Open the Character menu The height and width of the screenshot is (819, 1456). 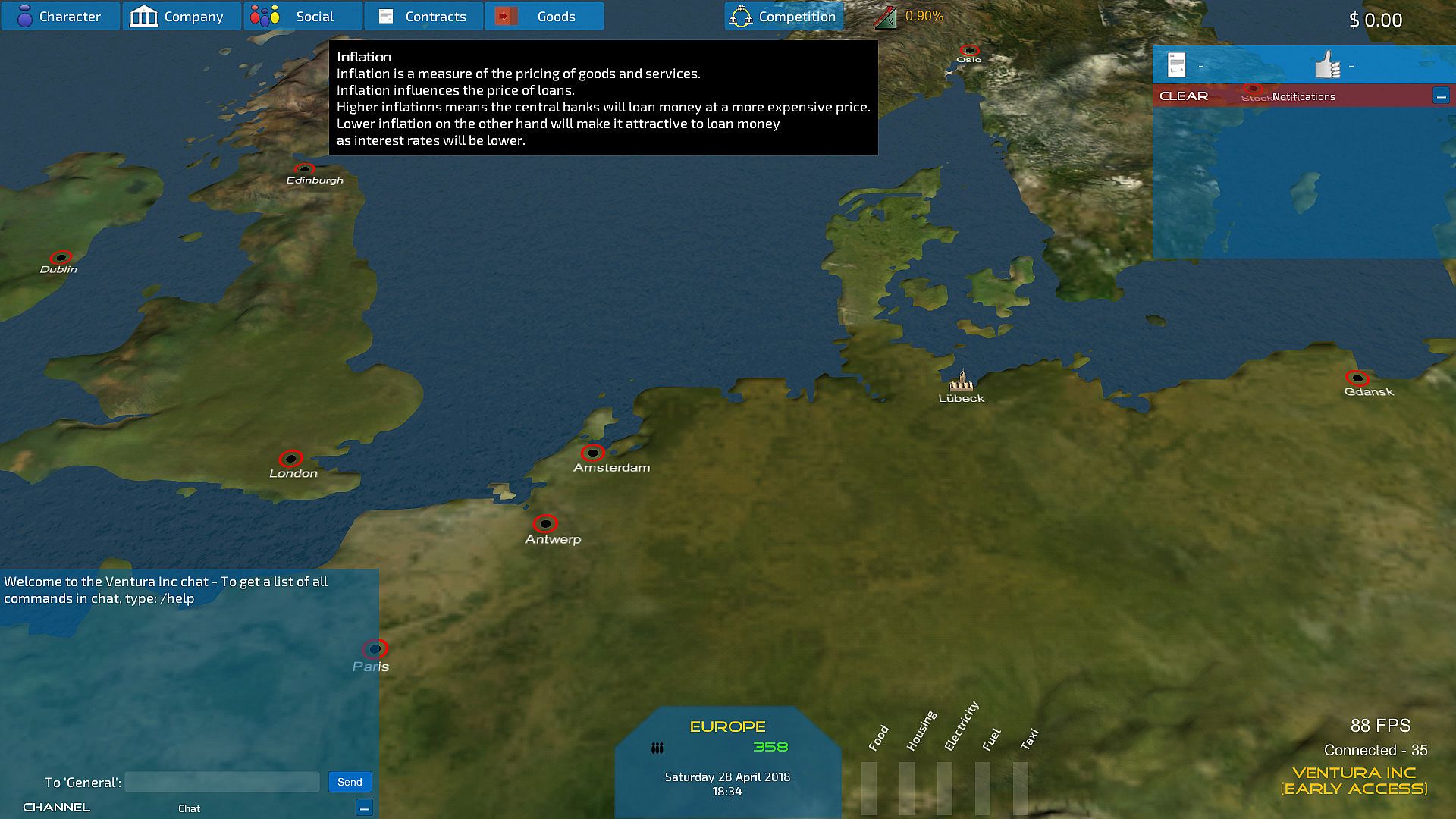pos(61,16)
